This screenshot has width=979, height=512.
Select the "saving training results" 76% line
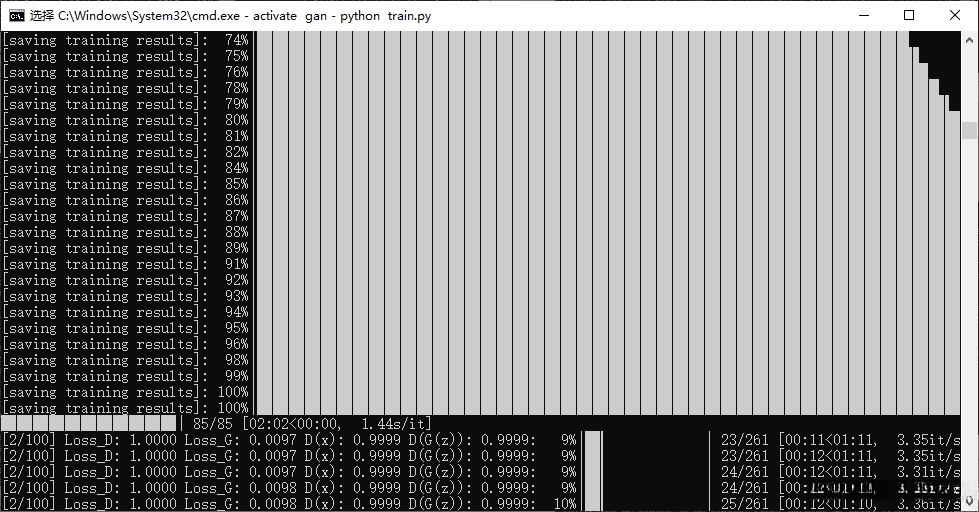point(125,72)
